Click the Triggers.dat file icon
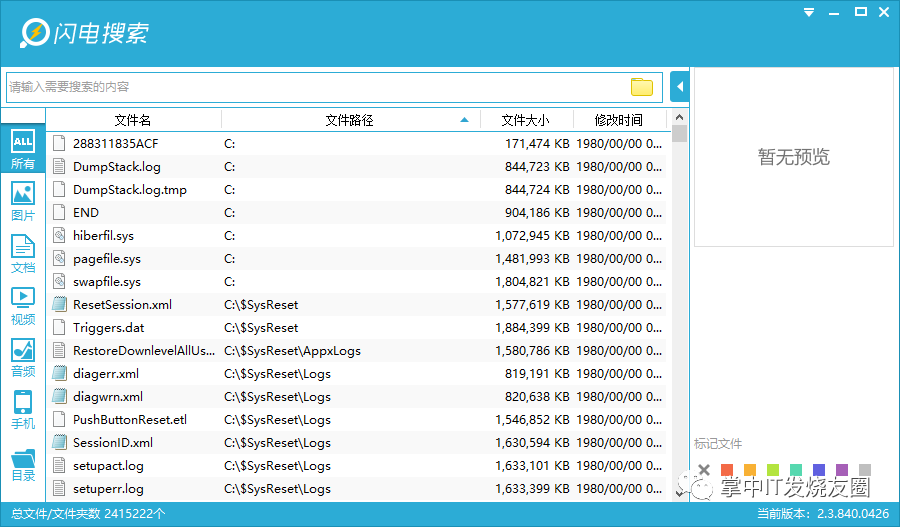Screen dimensions: 900x527 coord(59,327)
